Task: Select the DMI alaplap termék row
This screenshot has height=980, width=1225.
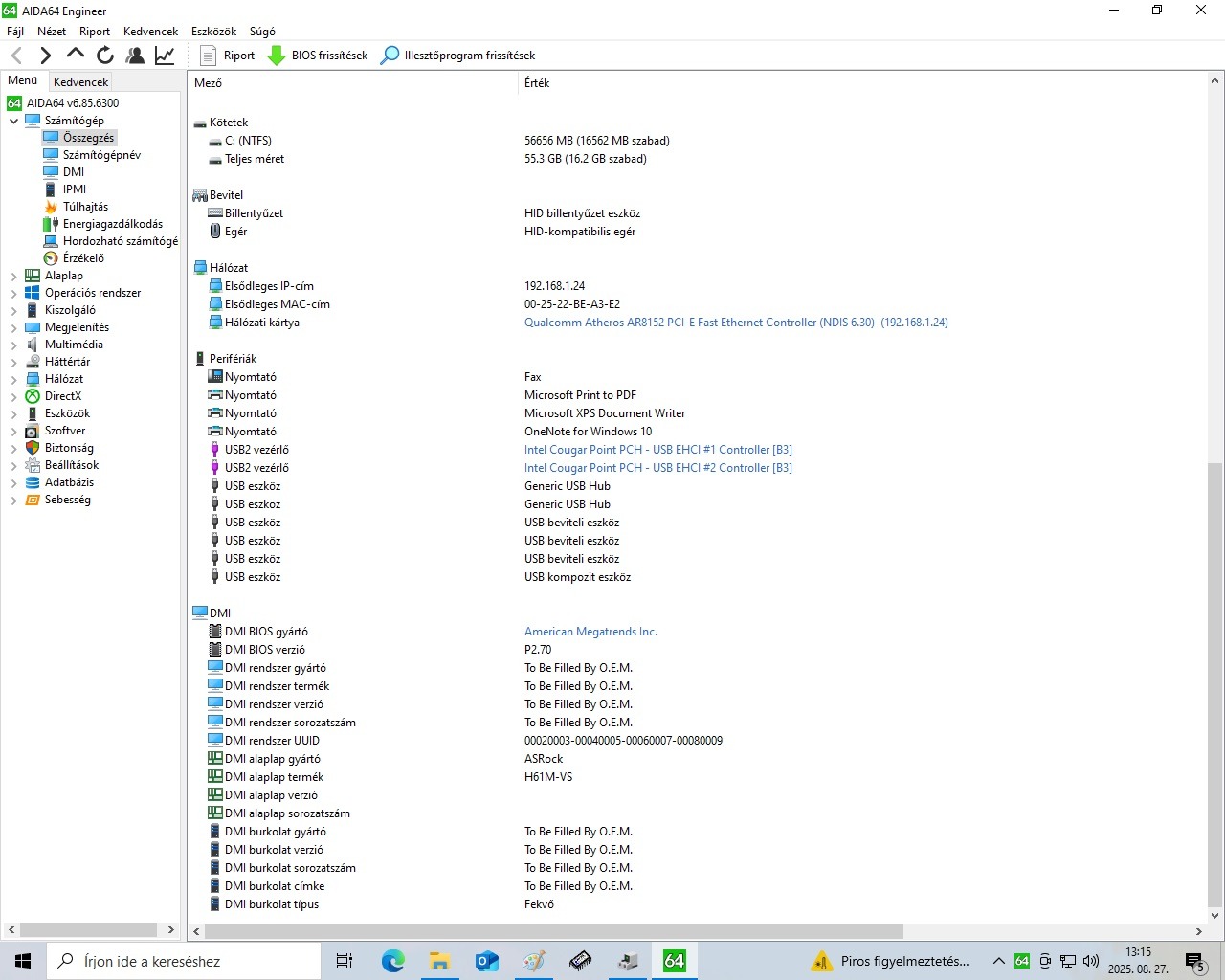Action: coord(697,777)
